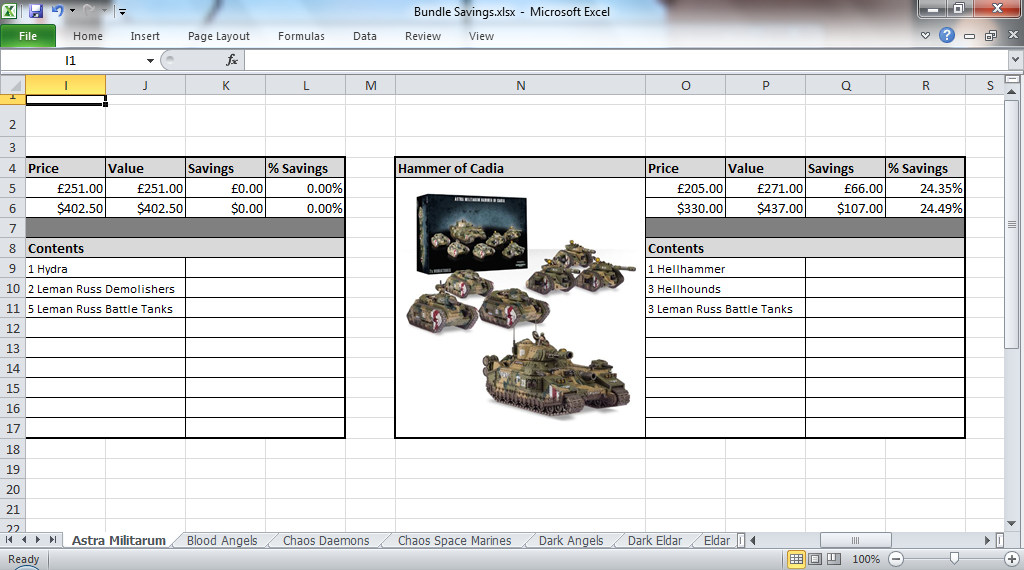Click the '5 Leman Russ Battle Tanks' cell
Image resolution: width=1024 pixels, height=570 pixels.
(x=105, y=309)
